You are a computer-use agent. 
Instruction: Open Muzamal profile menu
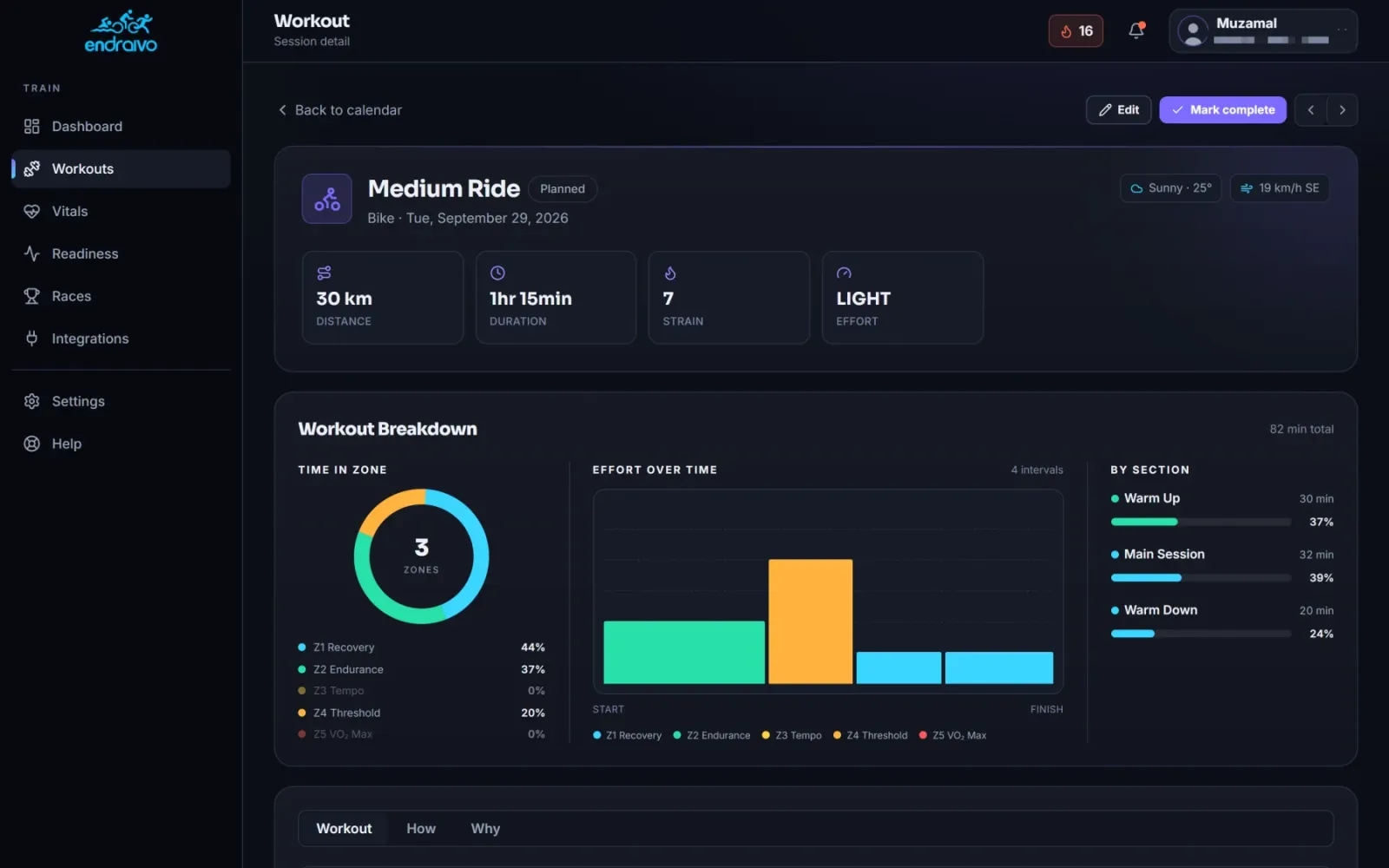[x=1263, y=31]
